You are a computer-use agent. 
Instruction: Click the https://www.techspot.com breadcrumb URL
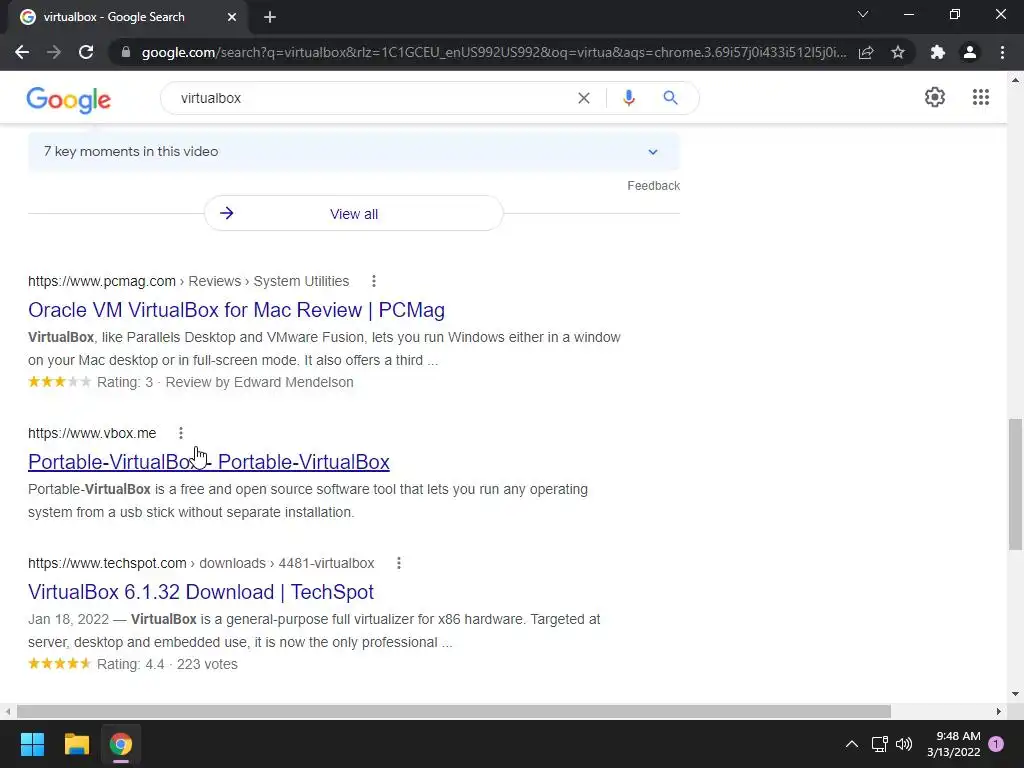[107, 563]
